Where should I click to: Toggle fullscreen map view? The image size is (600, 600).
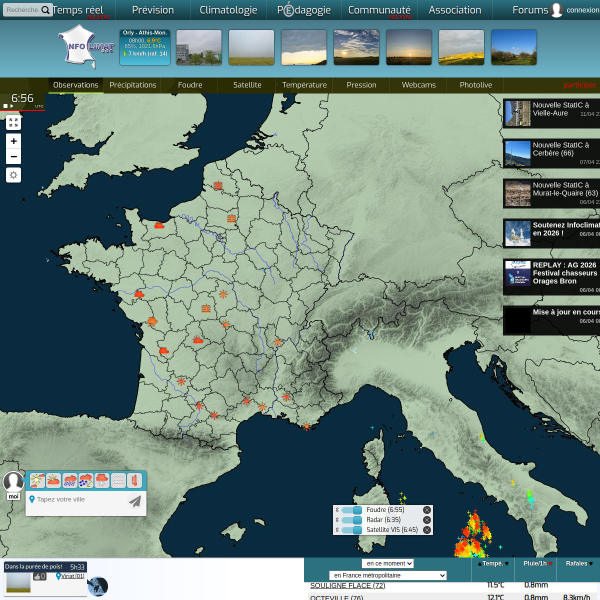pos(13,122)
